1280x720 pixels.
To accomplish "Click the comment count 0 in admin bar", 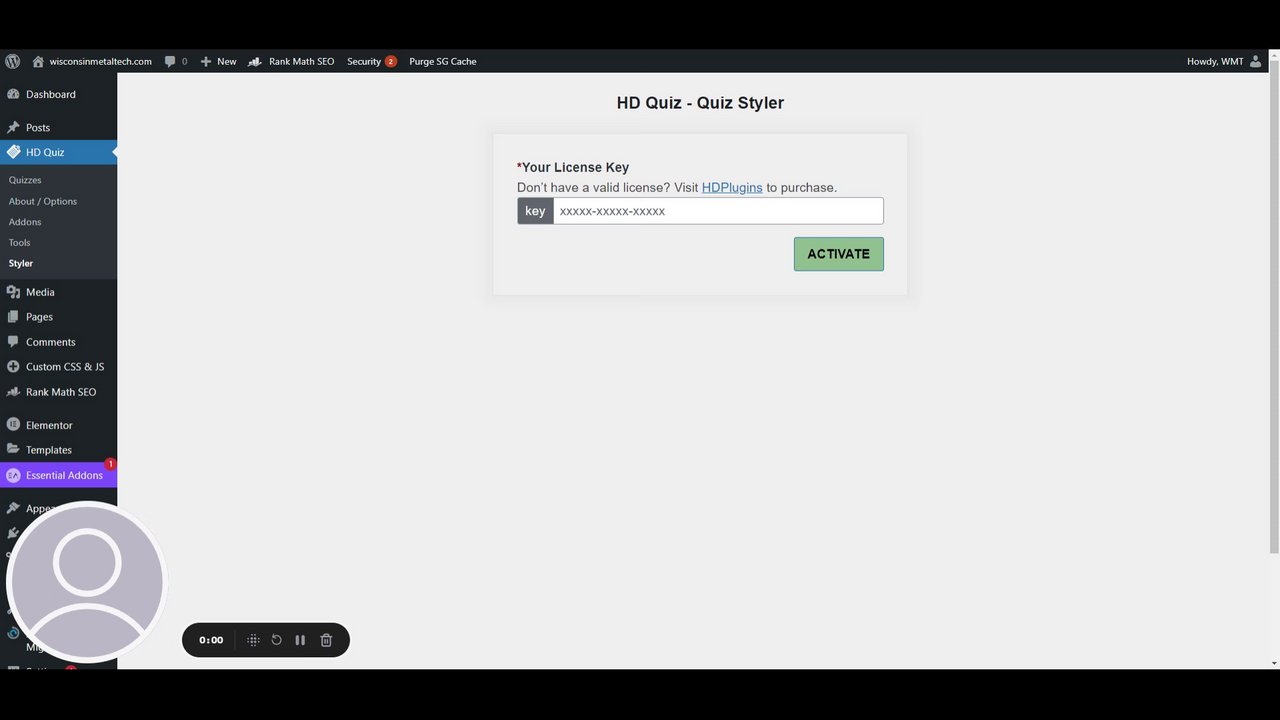I will pos(184,61).
